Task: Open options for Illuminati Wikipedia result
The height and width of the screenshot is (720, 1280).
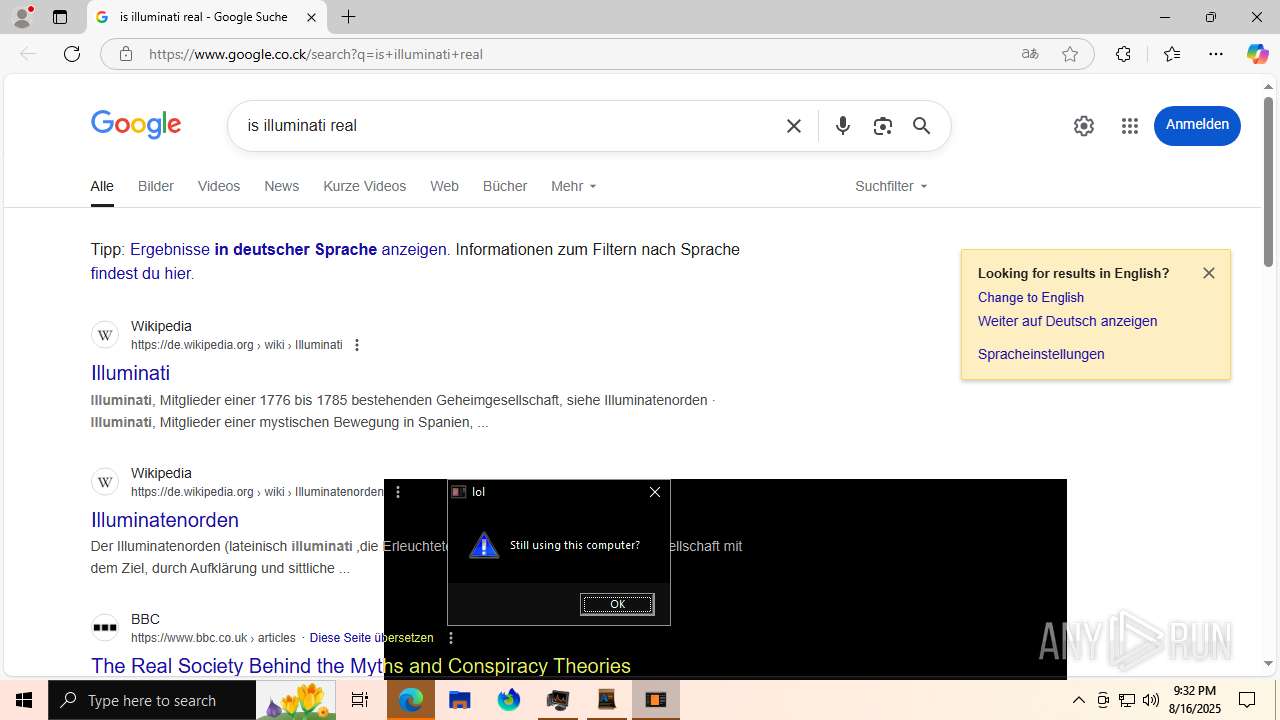Action: click(357, 345)
